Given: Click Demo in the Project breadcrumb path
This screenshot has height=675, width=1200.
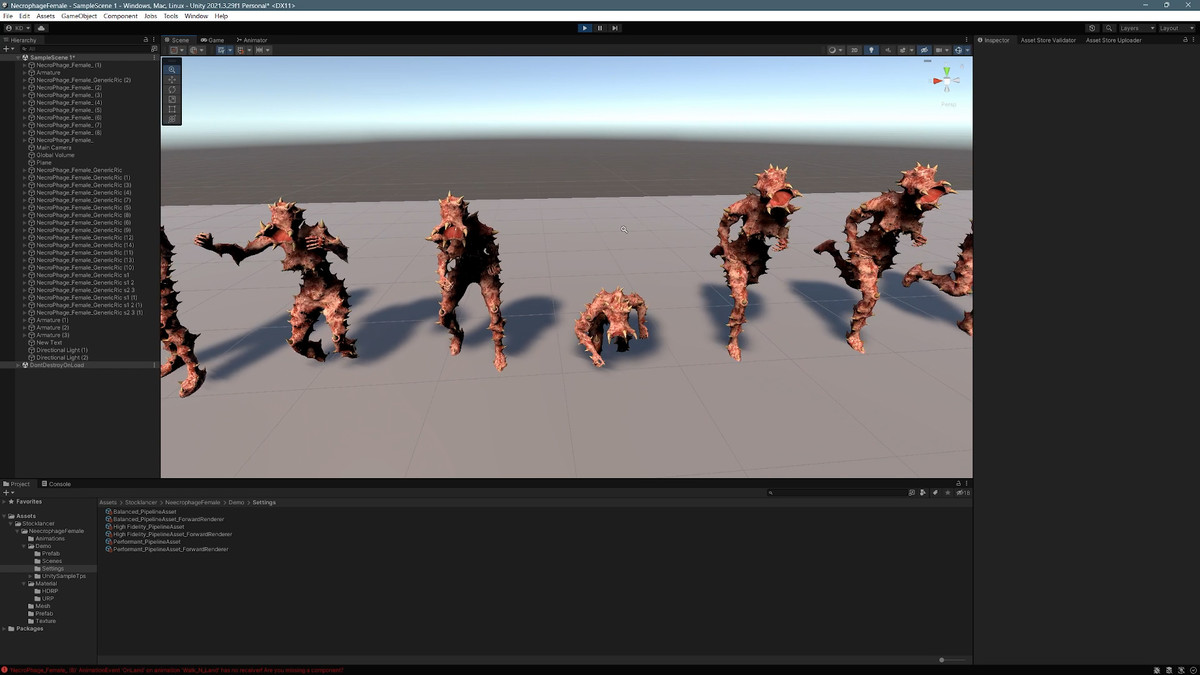Looking at the screenshot, I should pyautogui.click(x=236, y=502).
